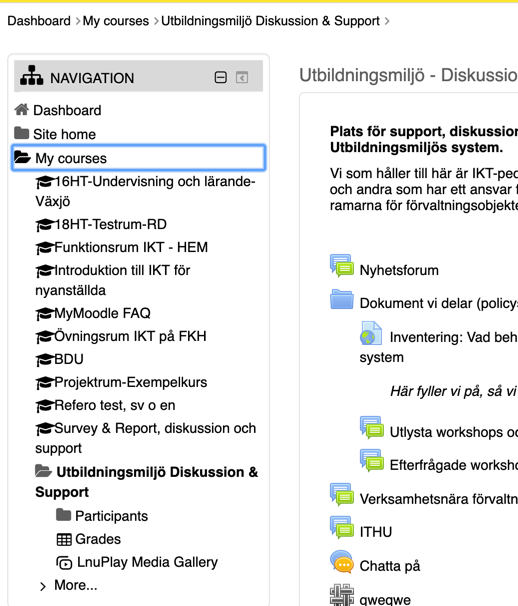Open the Nyhetsforum forum icon
The height and width of the screenshot is (606, 518).
[342, 266]
